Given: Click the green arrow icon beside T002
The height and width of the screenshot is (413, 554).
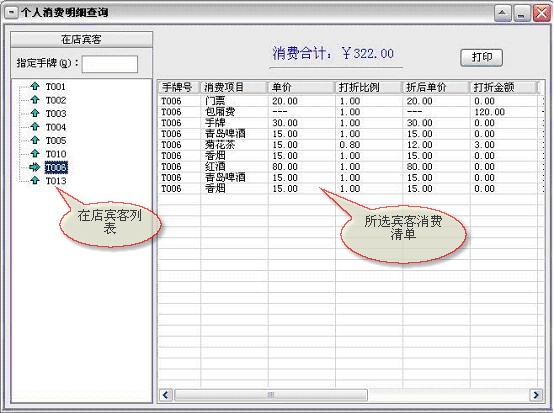Looking at the screenshot, I should [x=35, y=100].
